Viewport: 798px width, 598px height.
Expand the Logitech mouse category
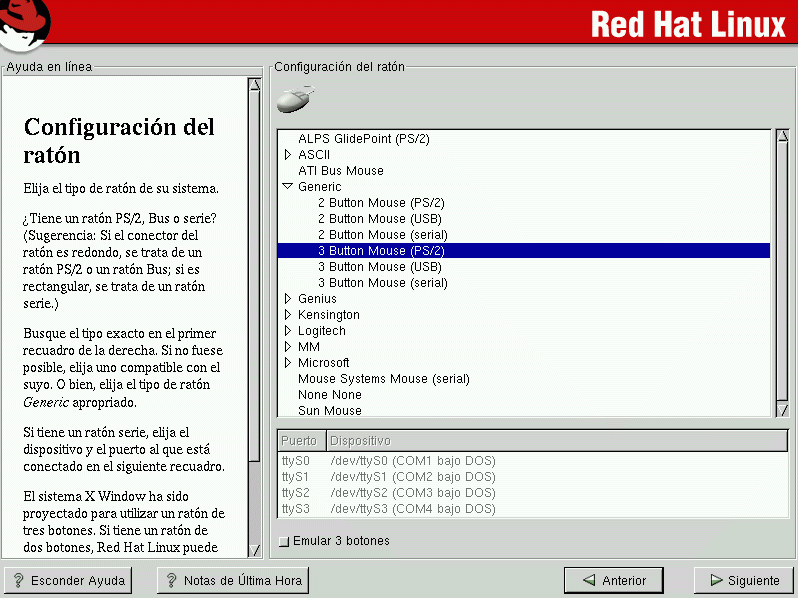point(287,331)
